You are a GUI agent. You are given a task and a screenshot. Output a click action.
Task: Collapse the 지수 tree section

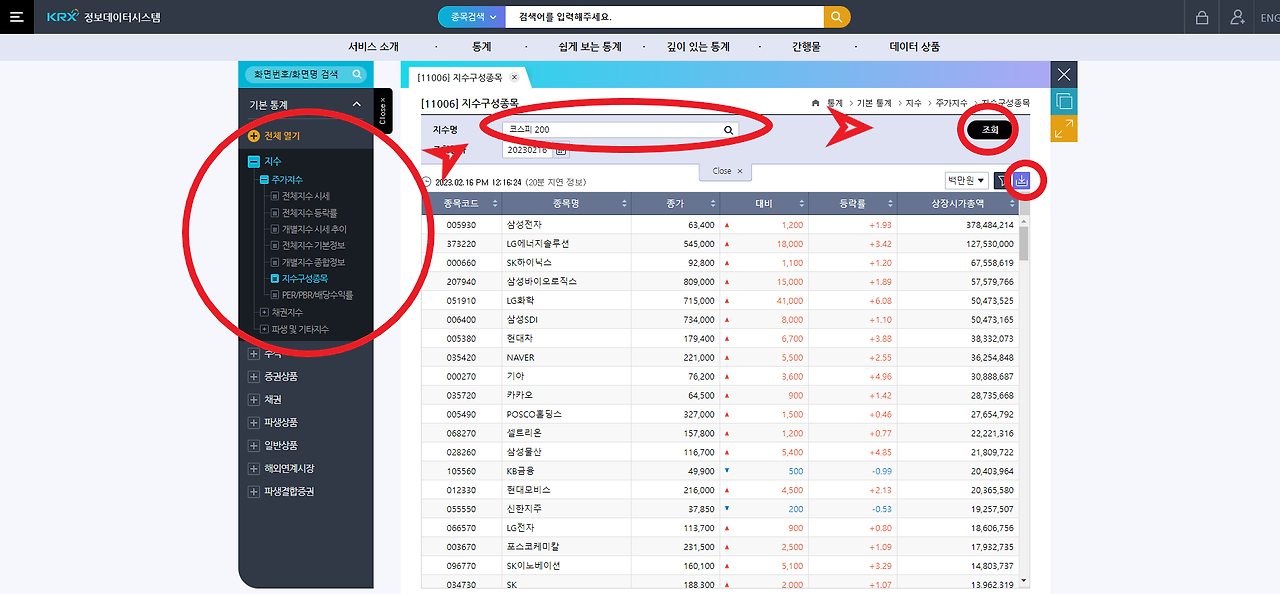(254, 161)
